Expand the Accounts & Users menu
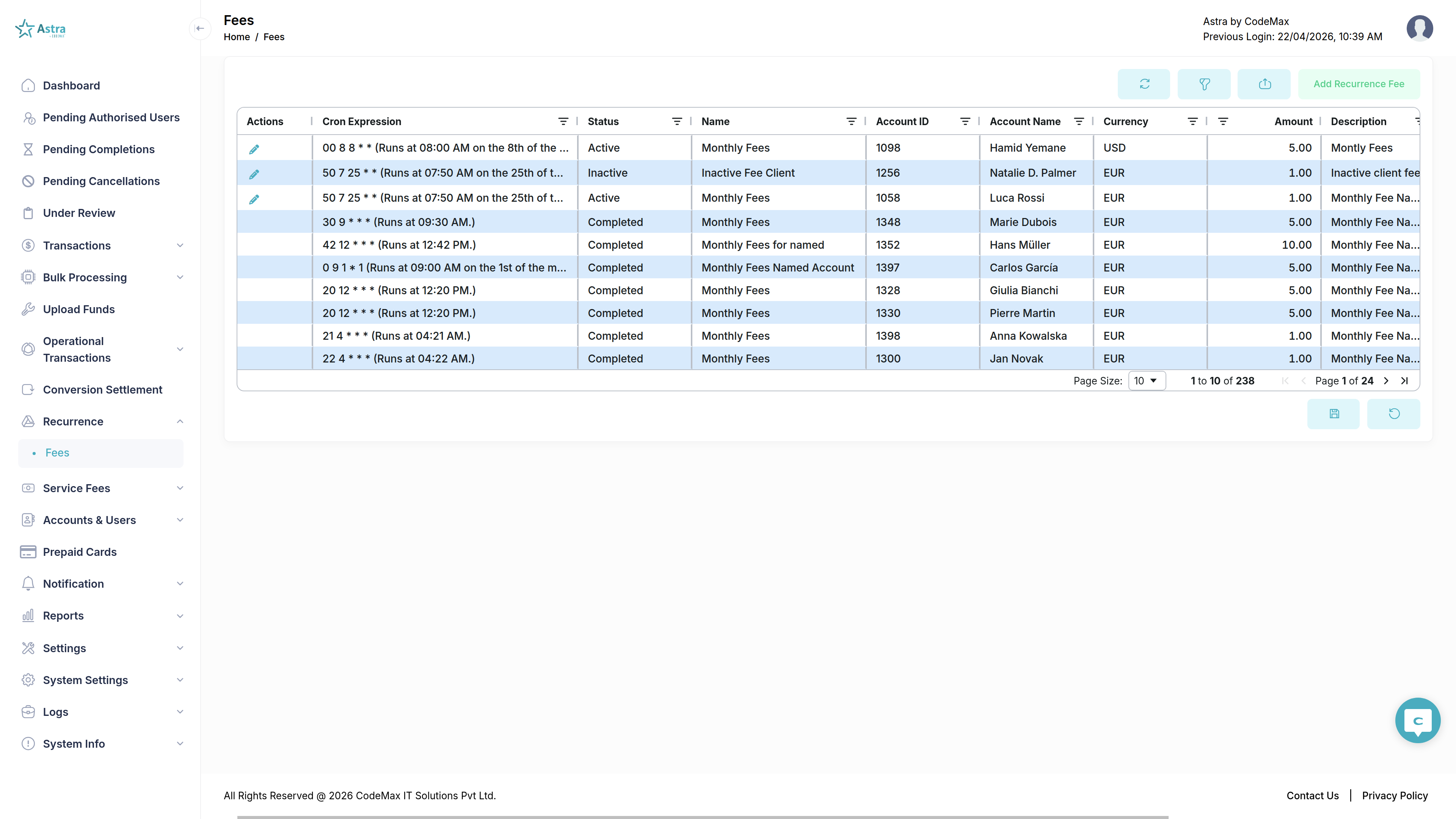The image size is (1456, 819). pyautogui.click(x=102, y=520)
